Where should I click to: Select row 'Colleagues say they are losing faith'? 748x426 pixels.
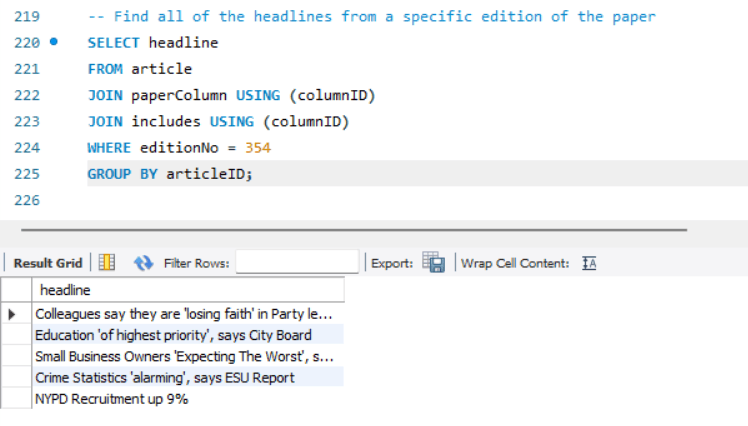coord(188,314)
